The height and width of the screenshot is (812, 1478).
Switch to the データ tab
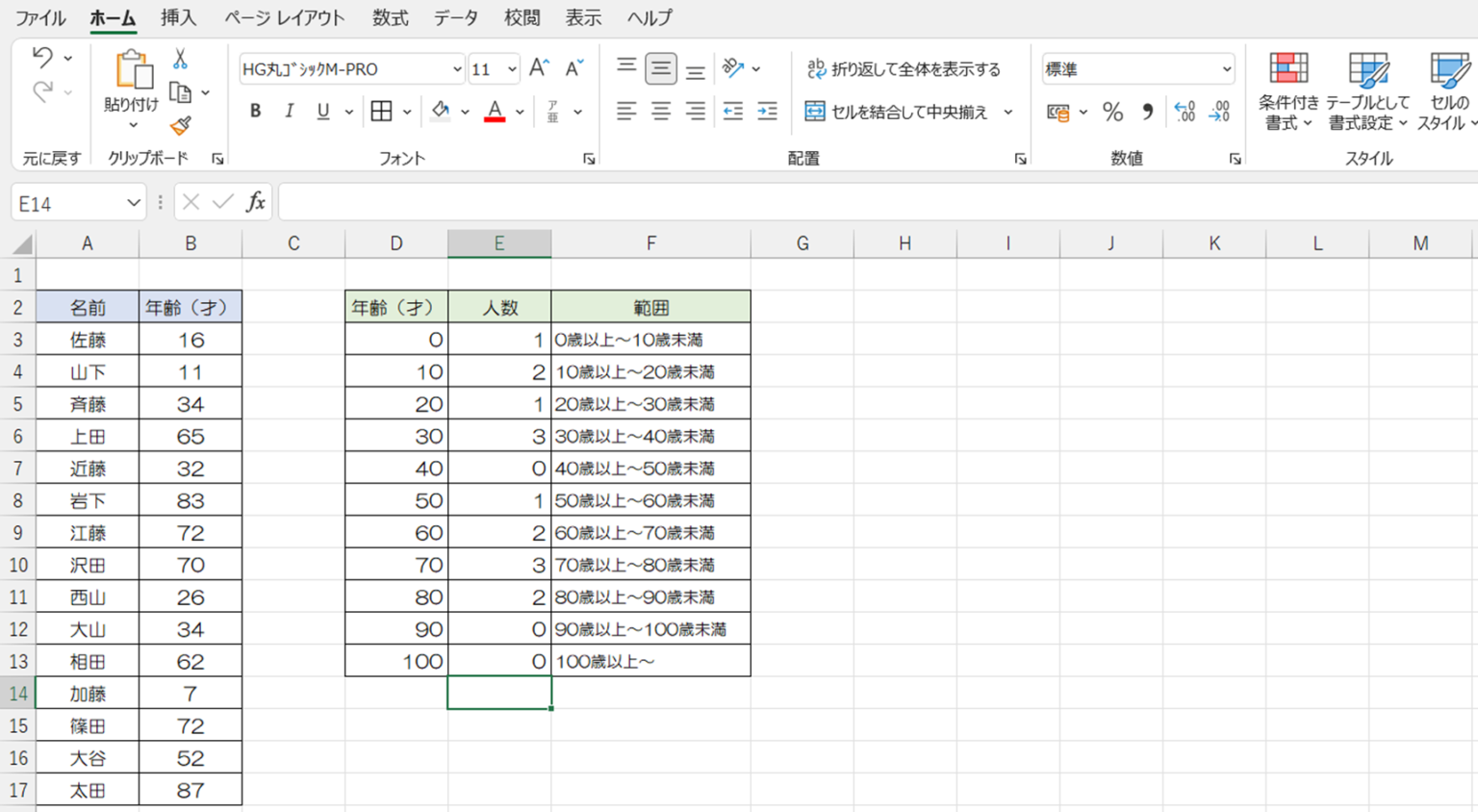[x=455, y=18]
